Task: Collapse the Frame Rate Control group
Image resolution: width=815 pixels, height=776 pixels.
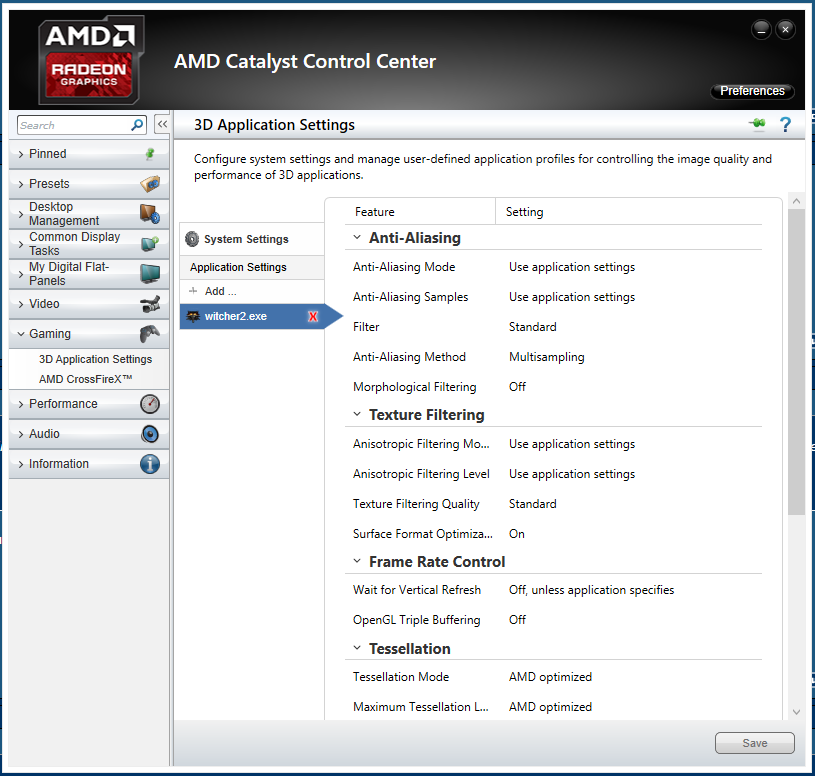Action: point(357,561)
